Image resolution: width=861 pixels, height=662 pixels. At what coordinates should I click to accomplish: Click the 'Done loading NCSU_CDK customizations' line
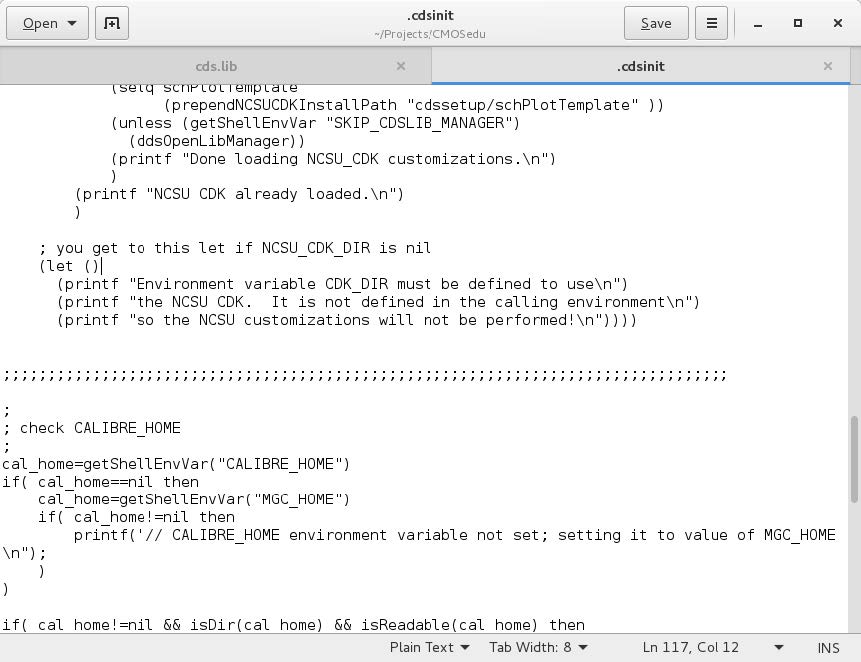tap(333, 159)
